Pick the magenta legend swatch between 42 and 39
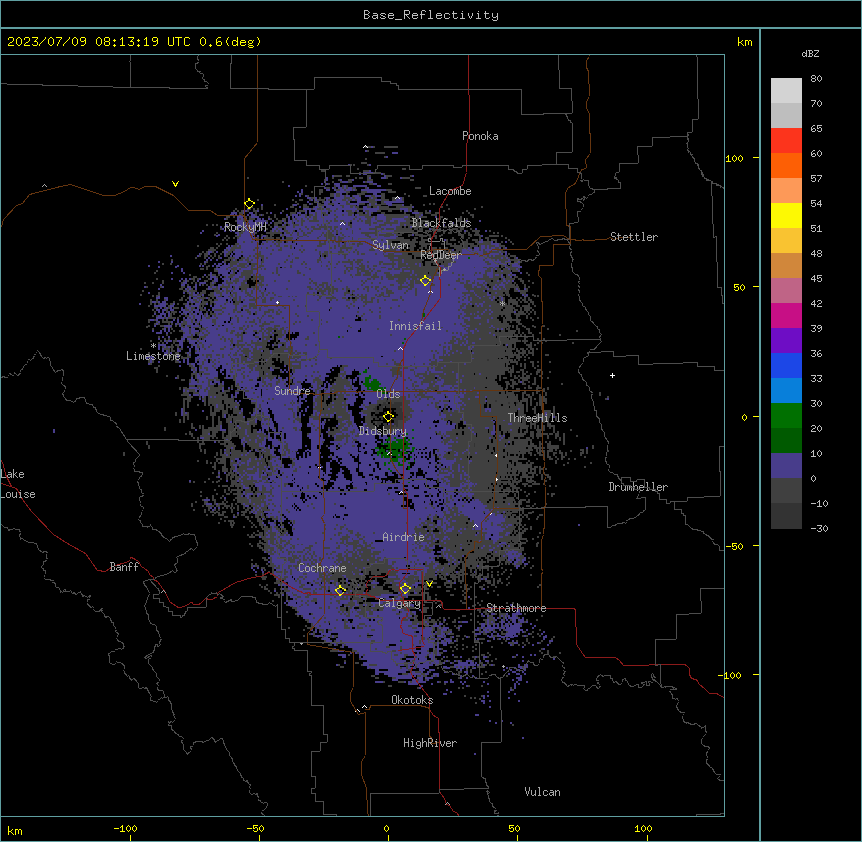Viewport: 862px width, 842px height. point(786,315)
